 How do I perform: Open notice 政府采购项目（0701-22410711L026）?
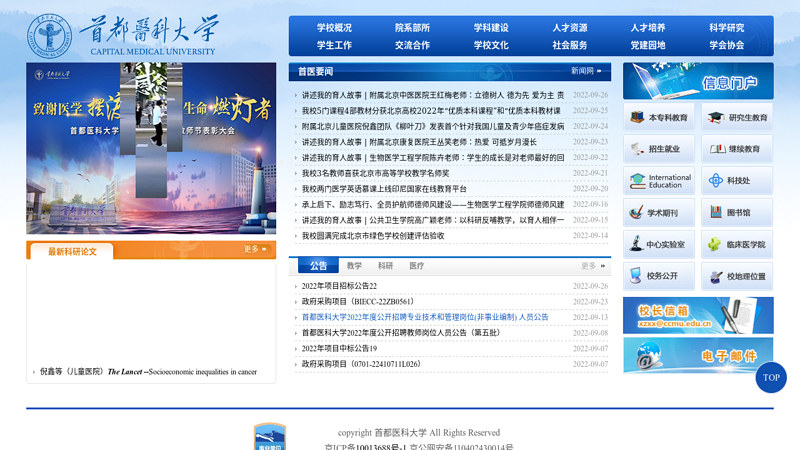point(361,364)
